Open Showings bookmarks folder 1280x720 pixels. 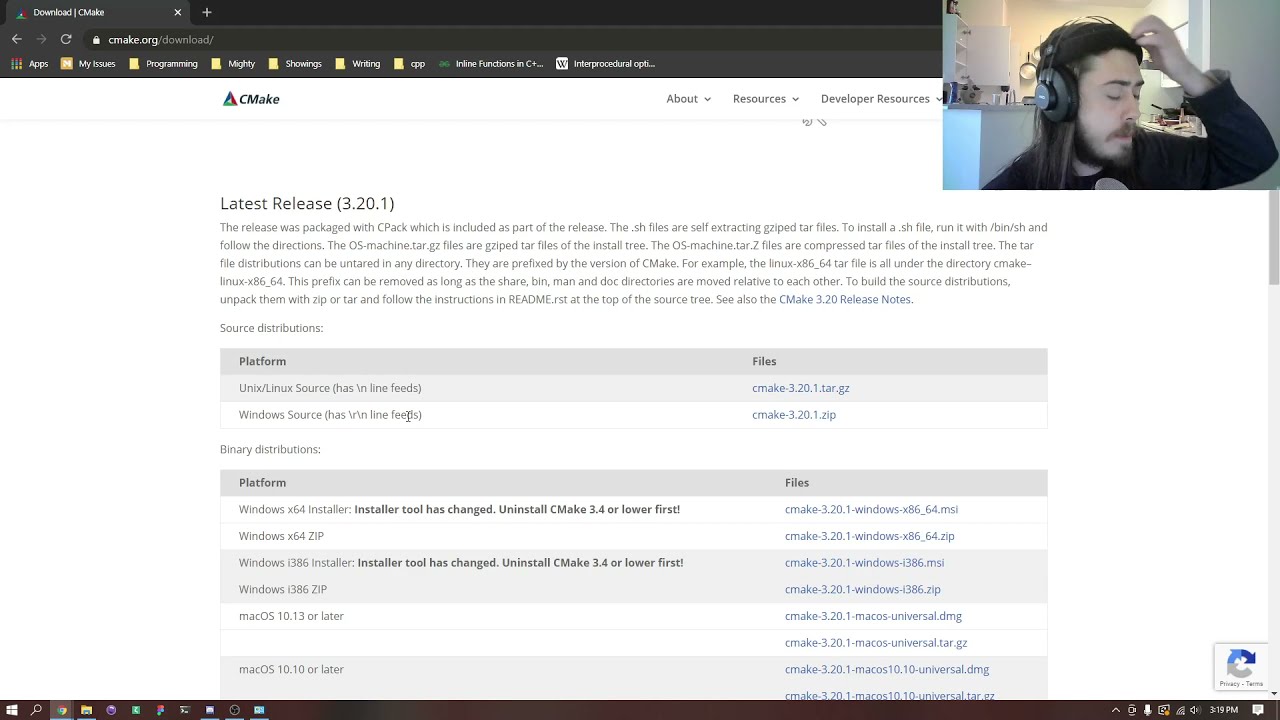tap(294, 63)
